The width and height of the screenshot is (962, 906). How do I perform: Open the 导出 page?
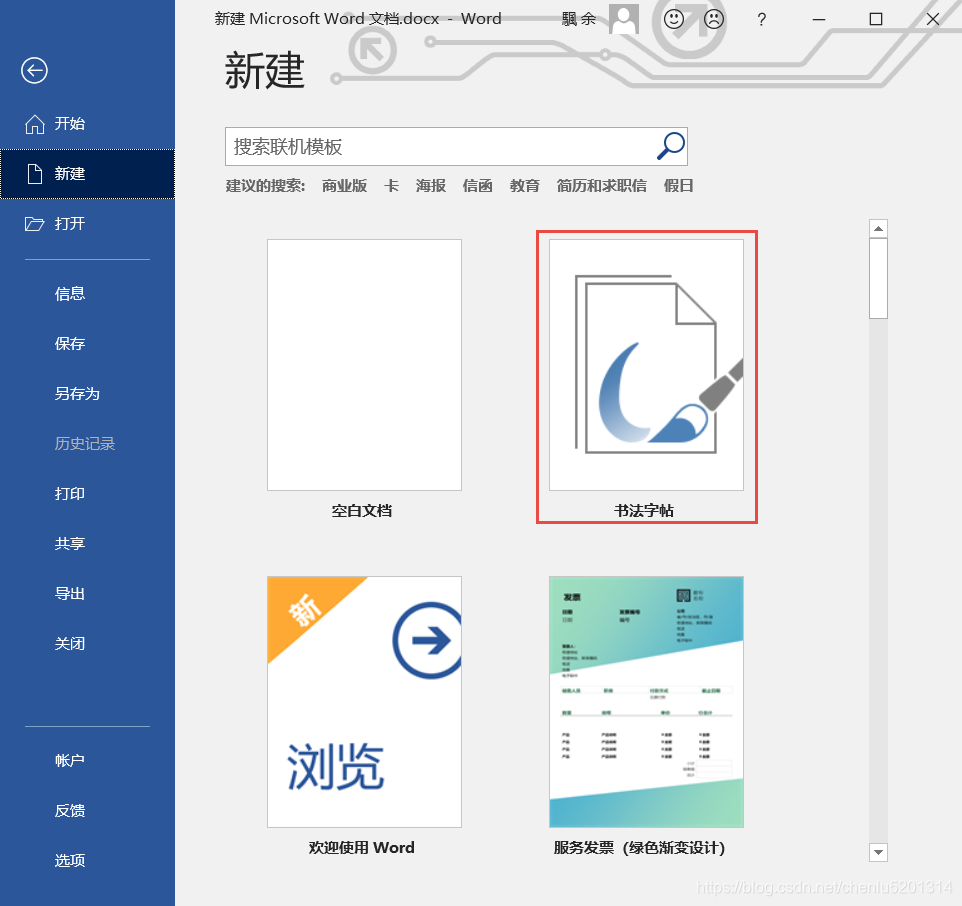(87, 594)
